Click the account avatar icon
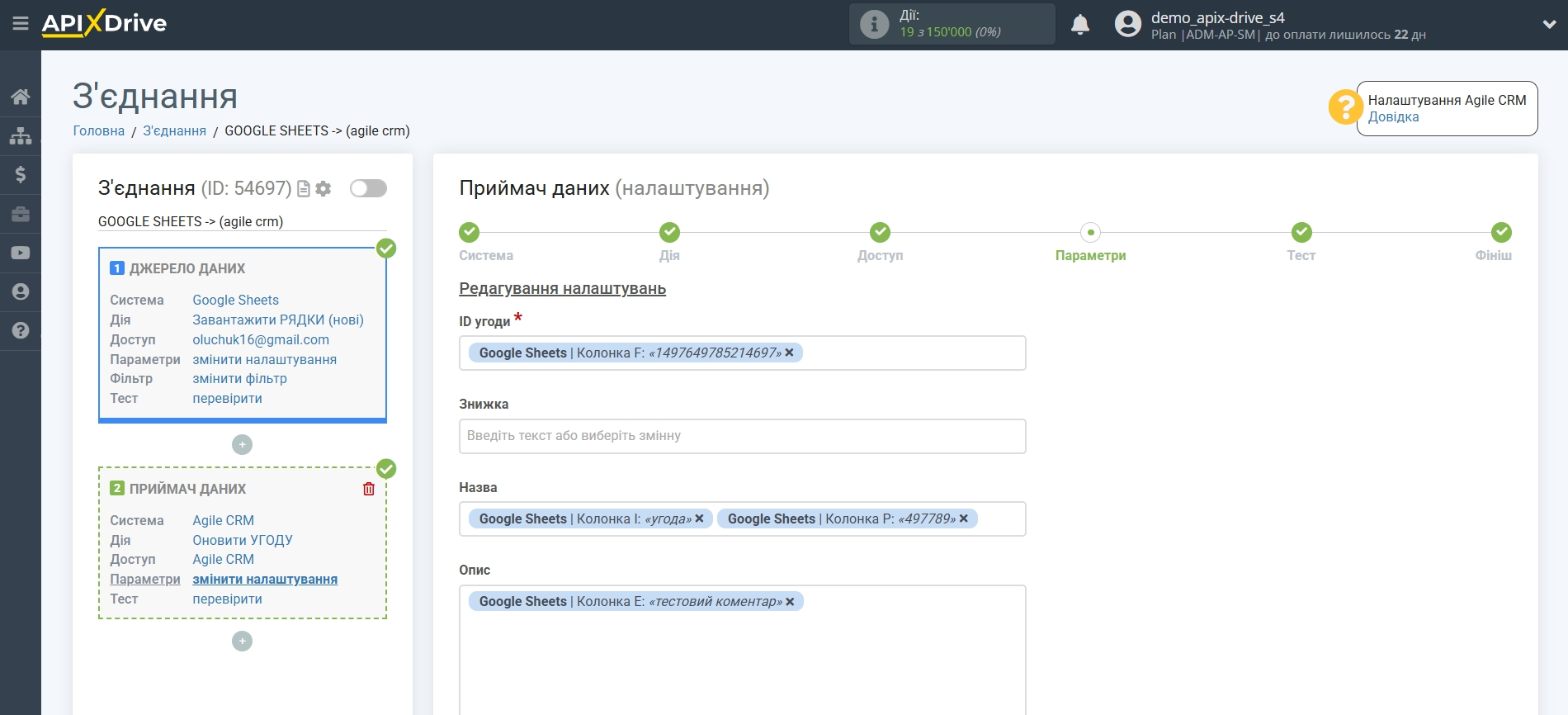This screenshot has width=1568, height=715. (x=1127, y=24)
